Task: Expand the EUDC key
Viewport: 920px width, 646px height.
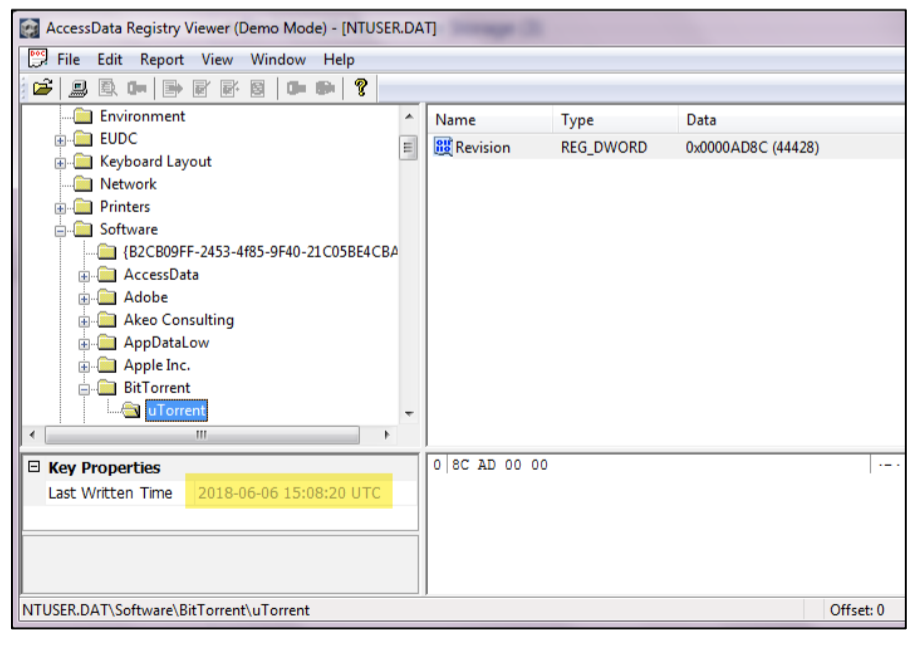Action: (60, 140)
